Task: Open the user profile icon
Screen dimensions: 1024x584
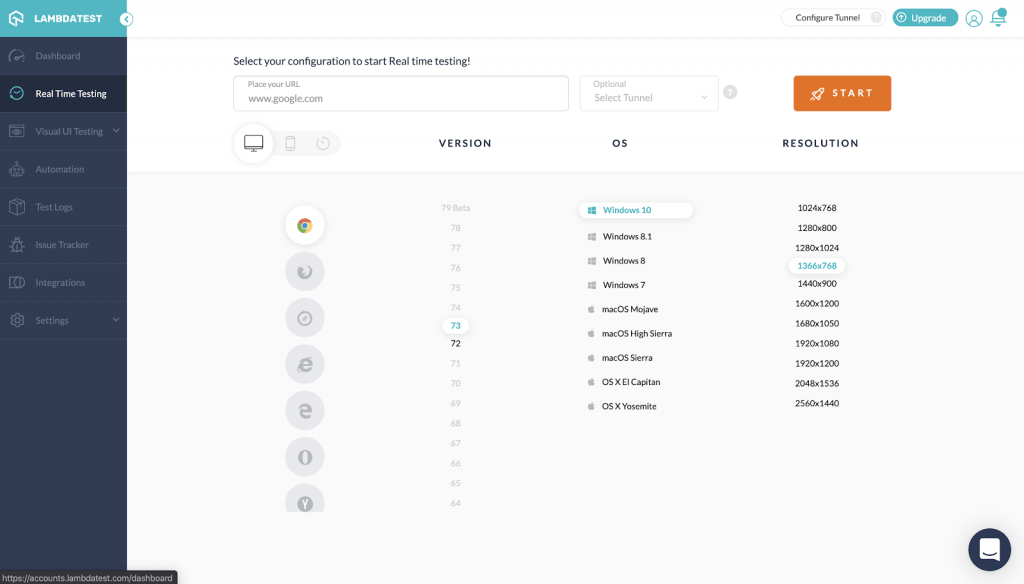Action: point(973,18)
